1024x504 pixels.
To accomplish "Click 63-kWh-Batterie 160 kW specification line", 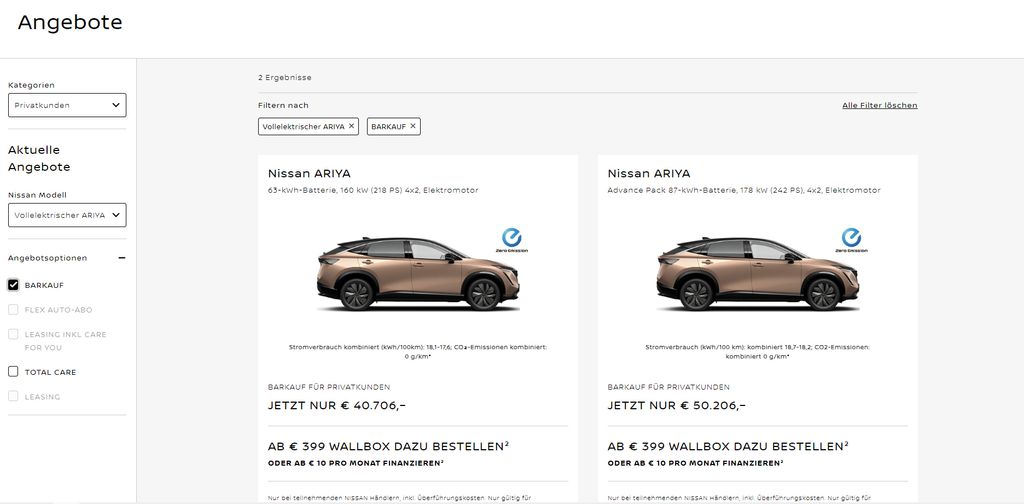I will point(373,191).
